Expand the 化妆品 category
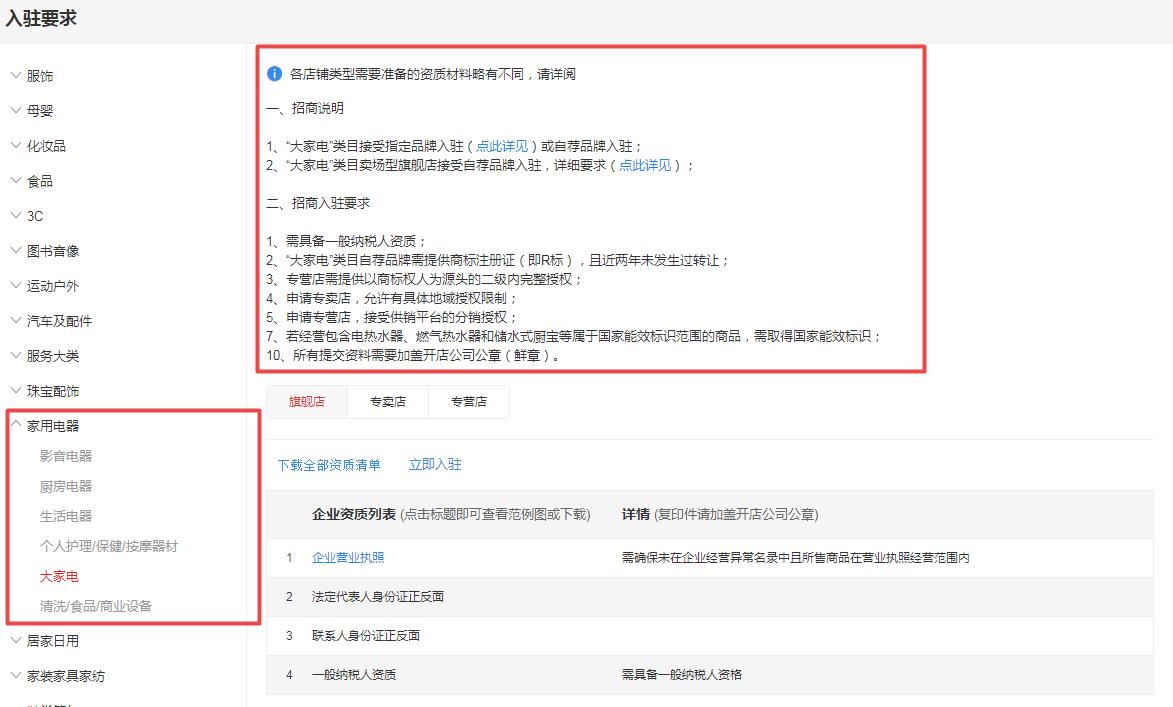The height and width of the screenshot is (707, 1173). point(46,145)
